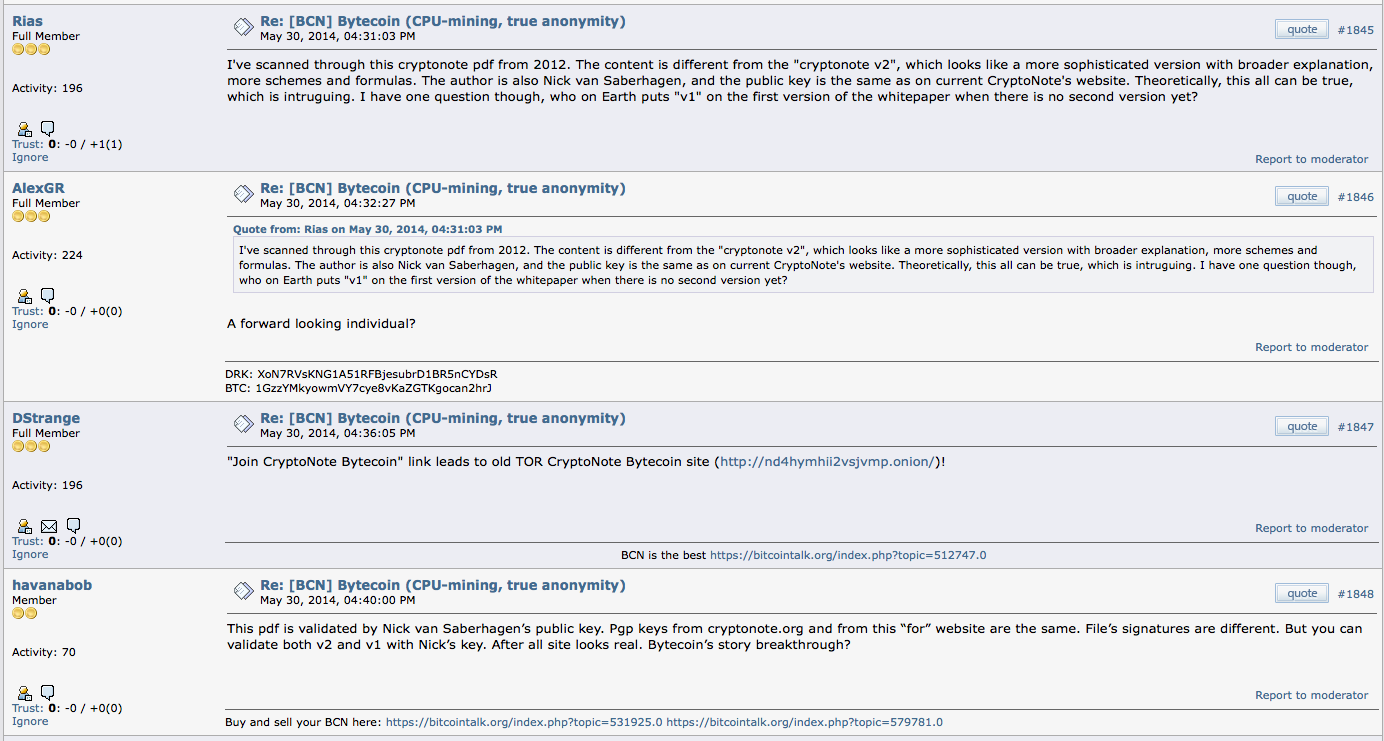Open the nd4hymhii2vsjvmp.onion link
The width and height of the screenshot is (1384, 741).
pyautogui.click(x=827, y=461)
